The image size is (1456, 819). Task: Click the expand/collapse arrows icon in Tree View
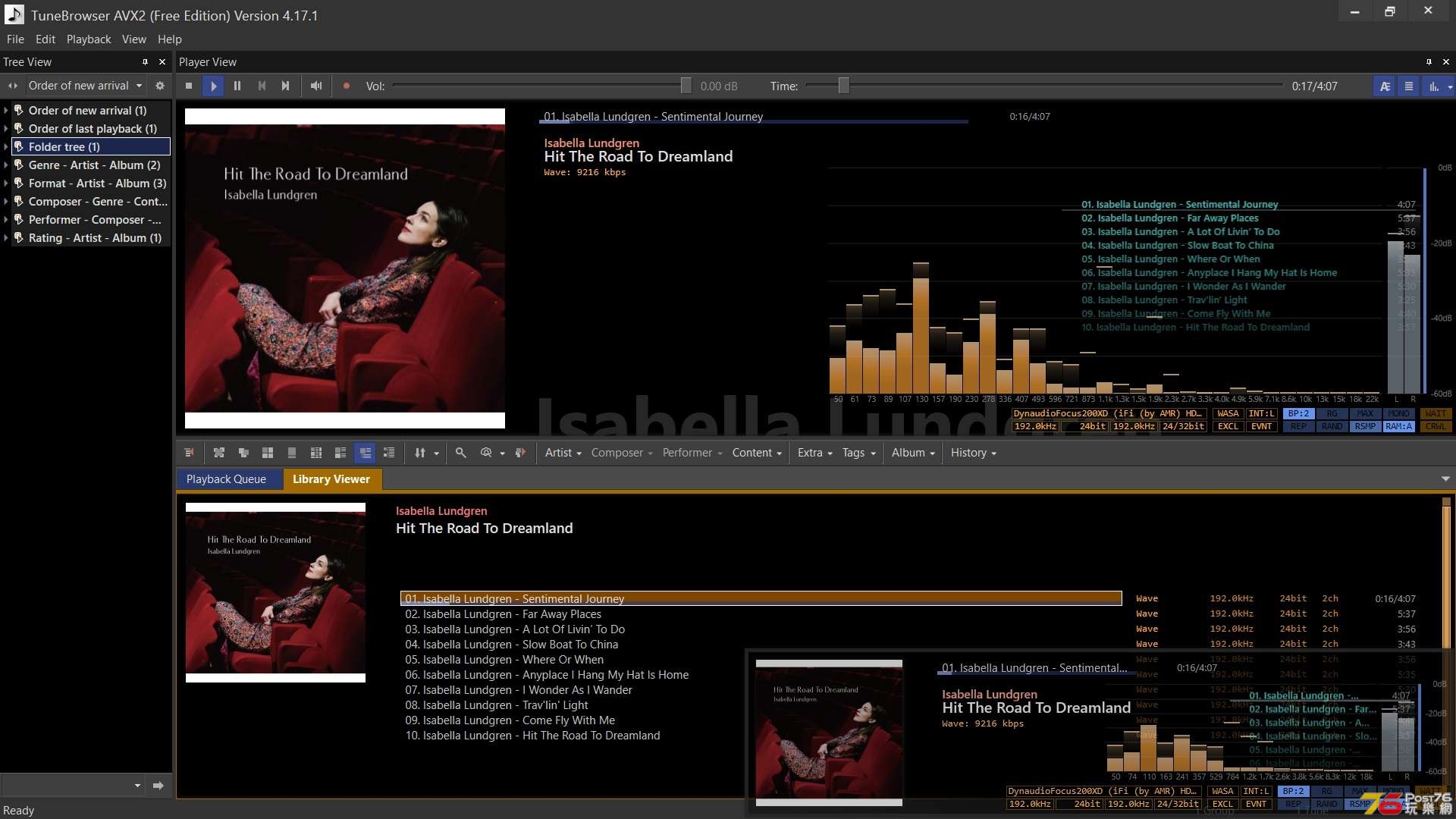click(13, 86)
